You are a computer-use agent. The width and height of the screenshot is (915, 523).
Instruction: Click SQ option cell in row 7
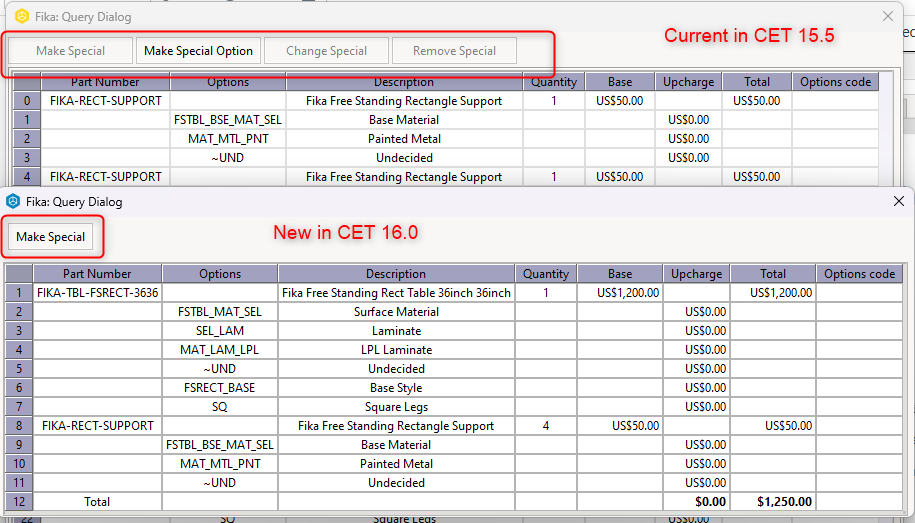pos(220,406)
